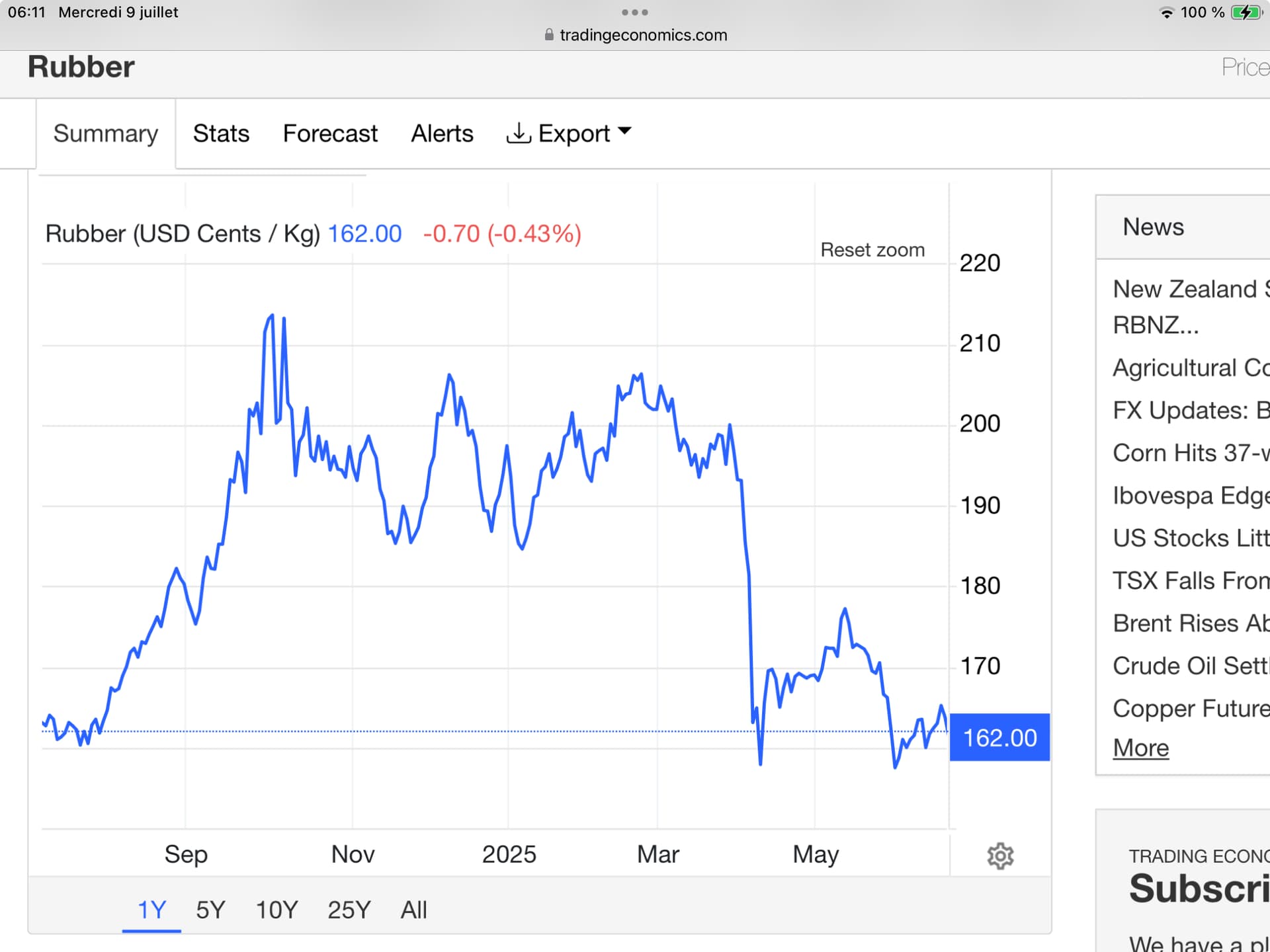Tap the lock icon in the address bar
This screenshot has height=952, width=1270.
(549, 35)
